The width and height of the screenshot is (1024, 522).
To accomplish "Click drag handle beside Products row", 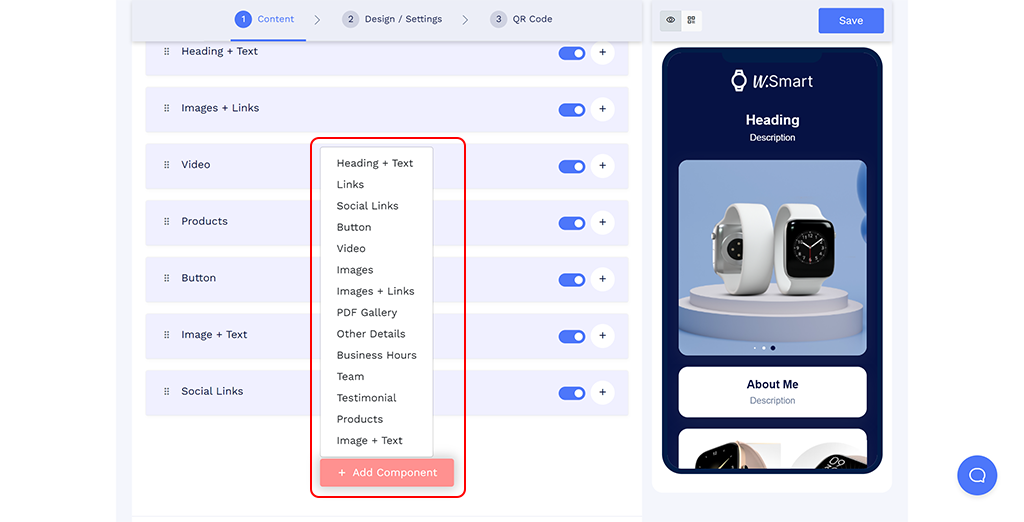I will point(167,222).
